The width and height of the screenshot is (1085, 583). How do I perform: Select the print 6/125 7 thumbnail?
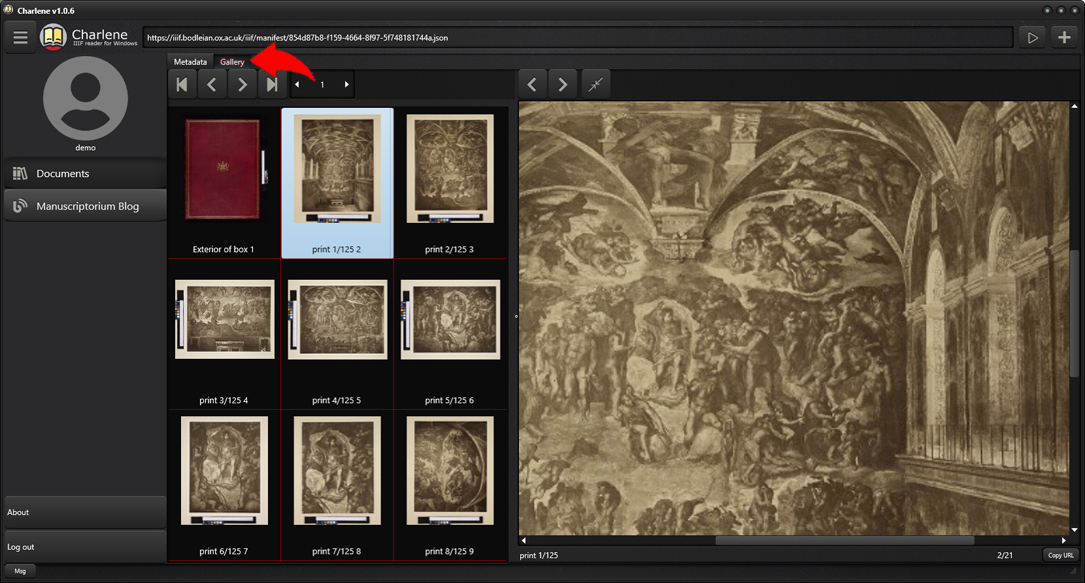coord(224,485)
